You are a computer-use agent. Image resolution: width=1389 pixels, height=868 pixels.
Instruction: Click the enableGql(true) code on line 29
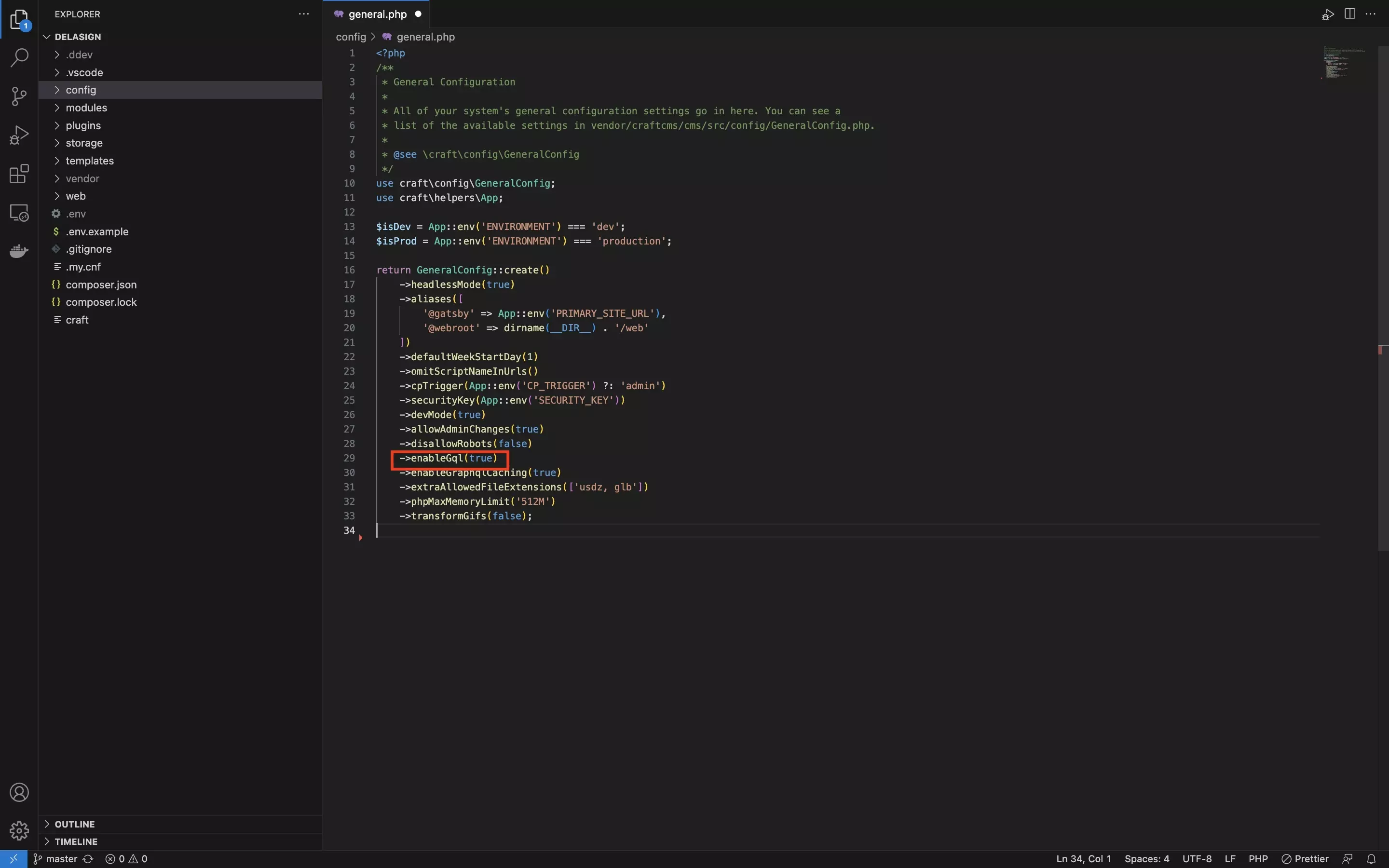click(x=448, y=458)
